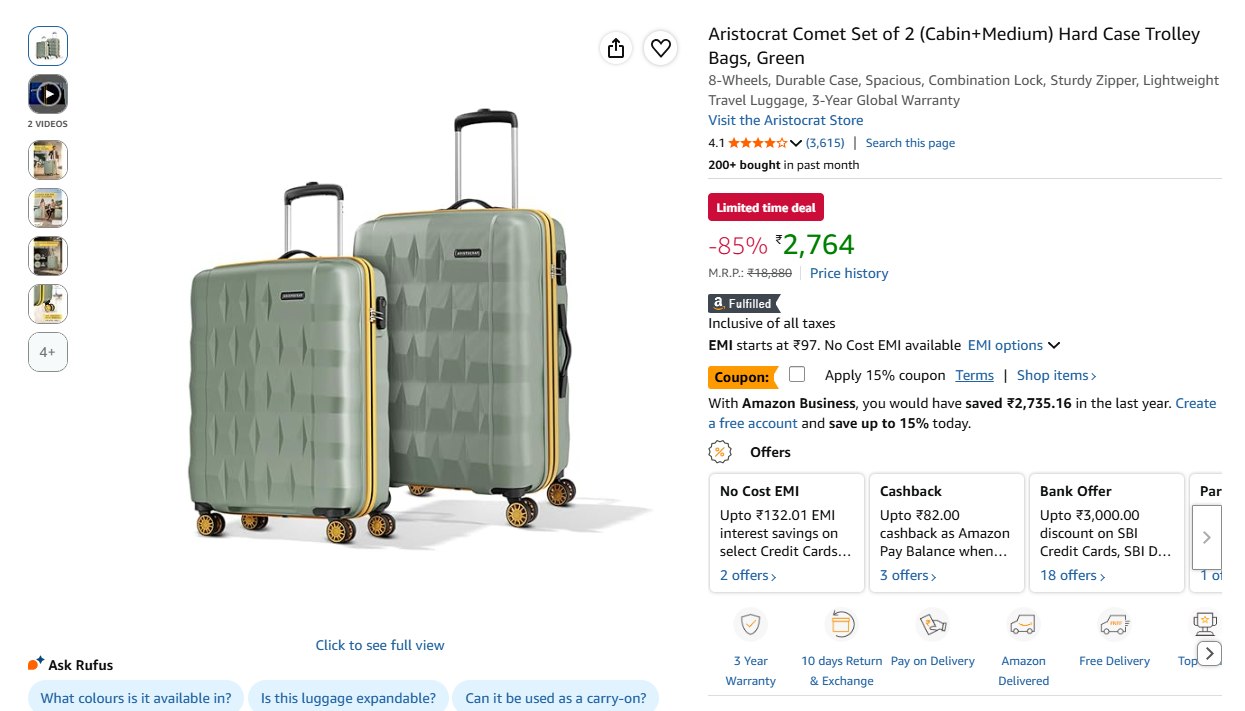Add item to wishlist with heart icon
1245x711 pixels.
click(661, 48)
